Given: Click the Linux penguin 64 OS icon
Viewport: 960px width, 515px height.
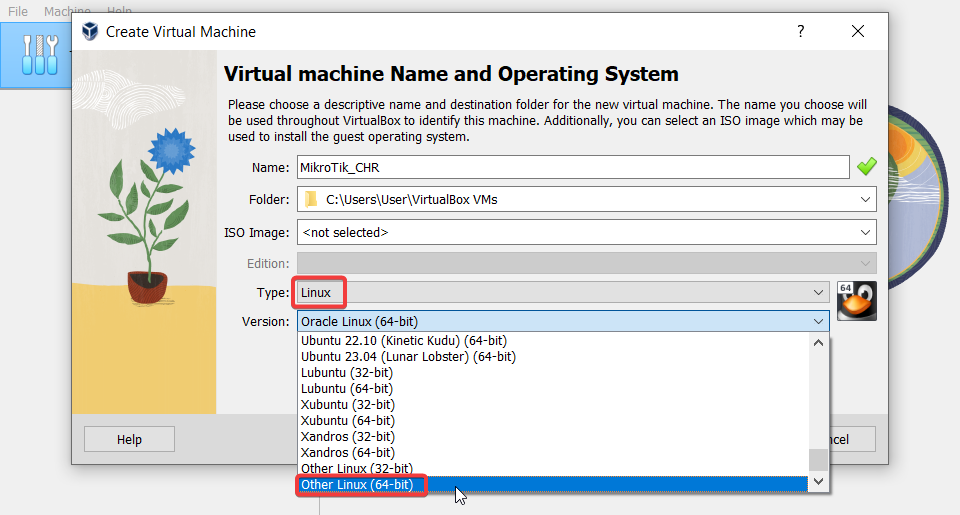Looking at the screenshot, I should click(857, 301).
